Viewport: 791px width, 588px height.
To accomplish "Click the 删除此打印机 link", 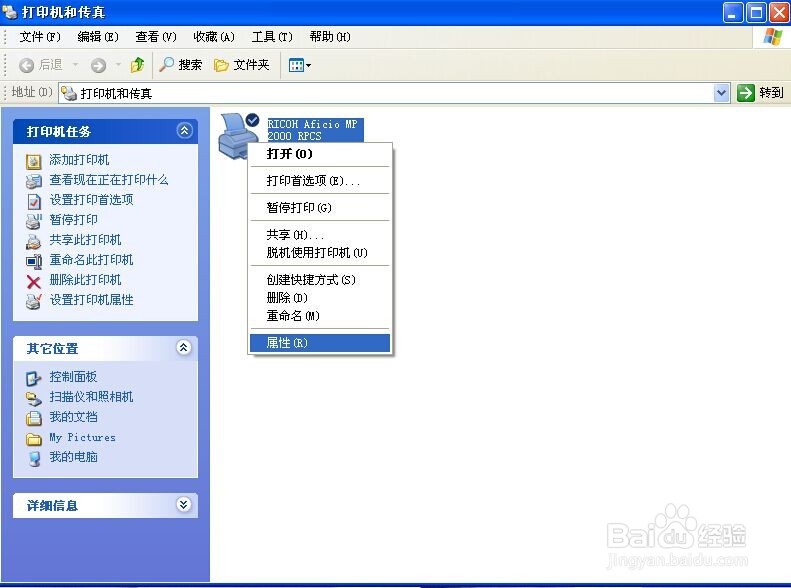I will pos(85,280).
